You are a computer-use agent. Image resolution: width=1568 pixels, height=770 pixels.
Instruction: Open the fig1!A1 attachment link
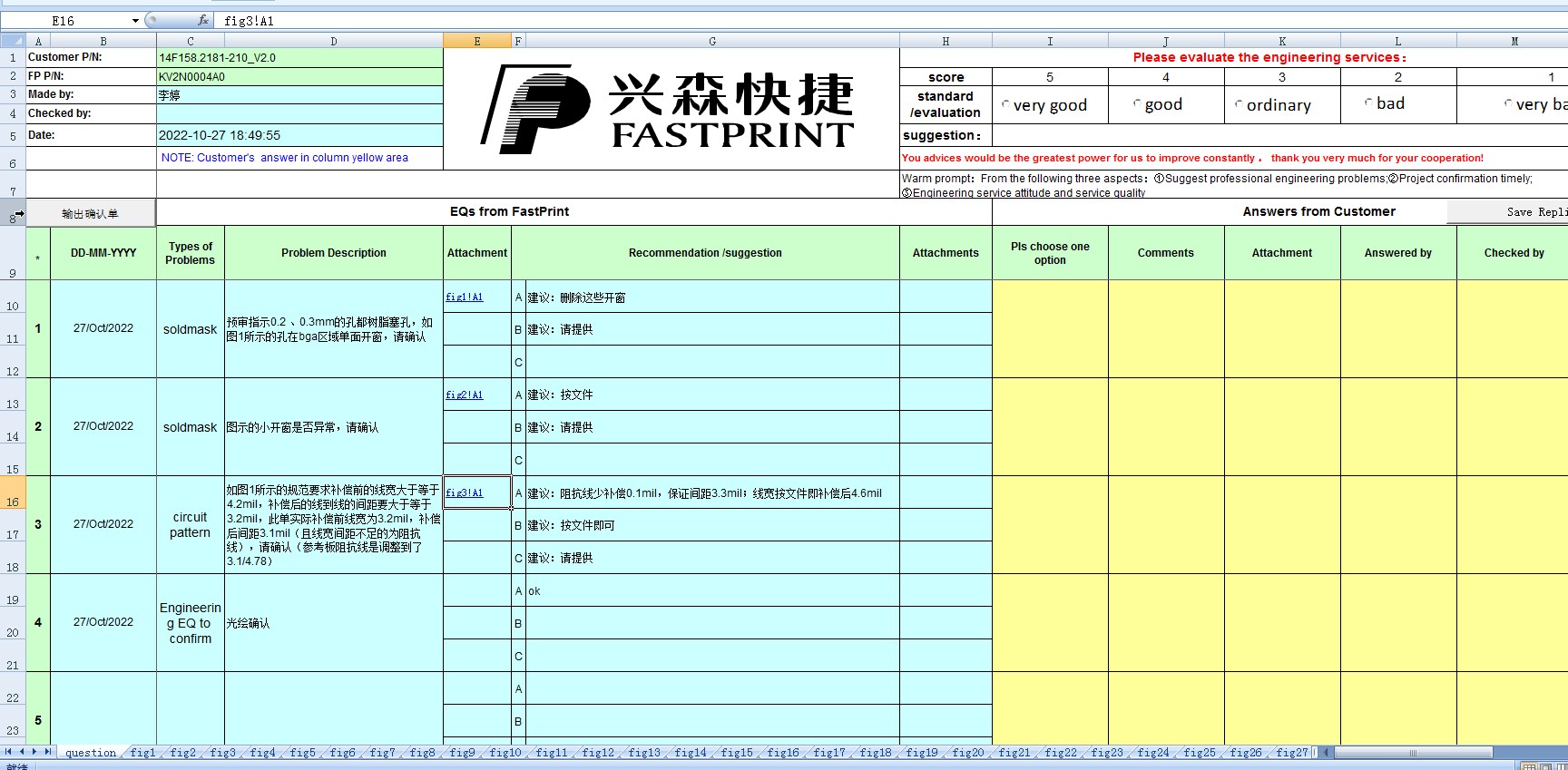[x=465, y=297]
